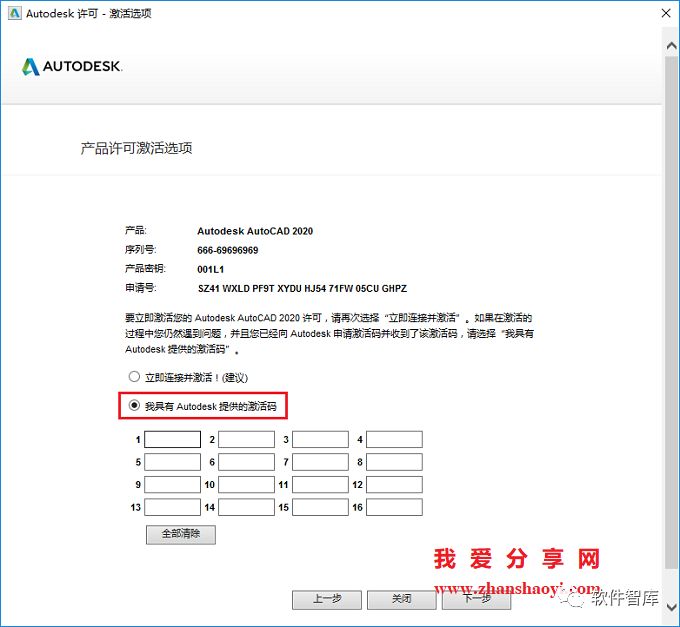Click the product key 001L1
680x627 pixels.
210,269
